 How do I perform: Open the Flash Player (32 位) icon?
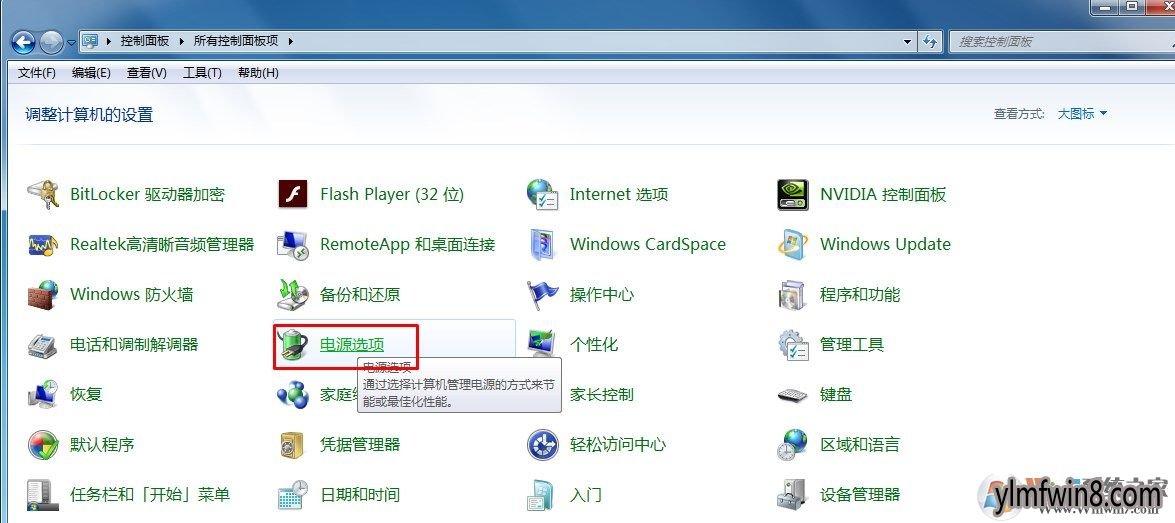[x=293, y=195]
